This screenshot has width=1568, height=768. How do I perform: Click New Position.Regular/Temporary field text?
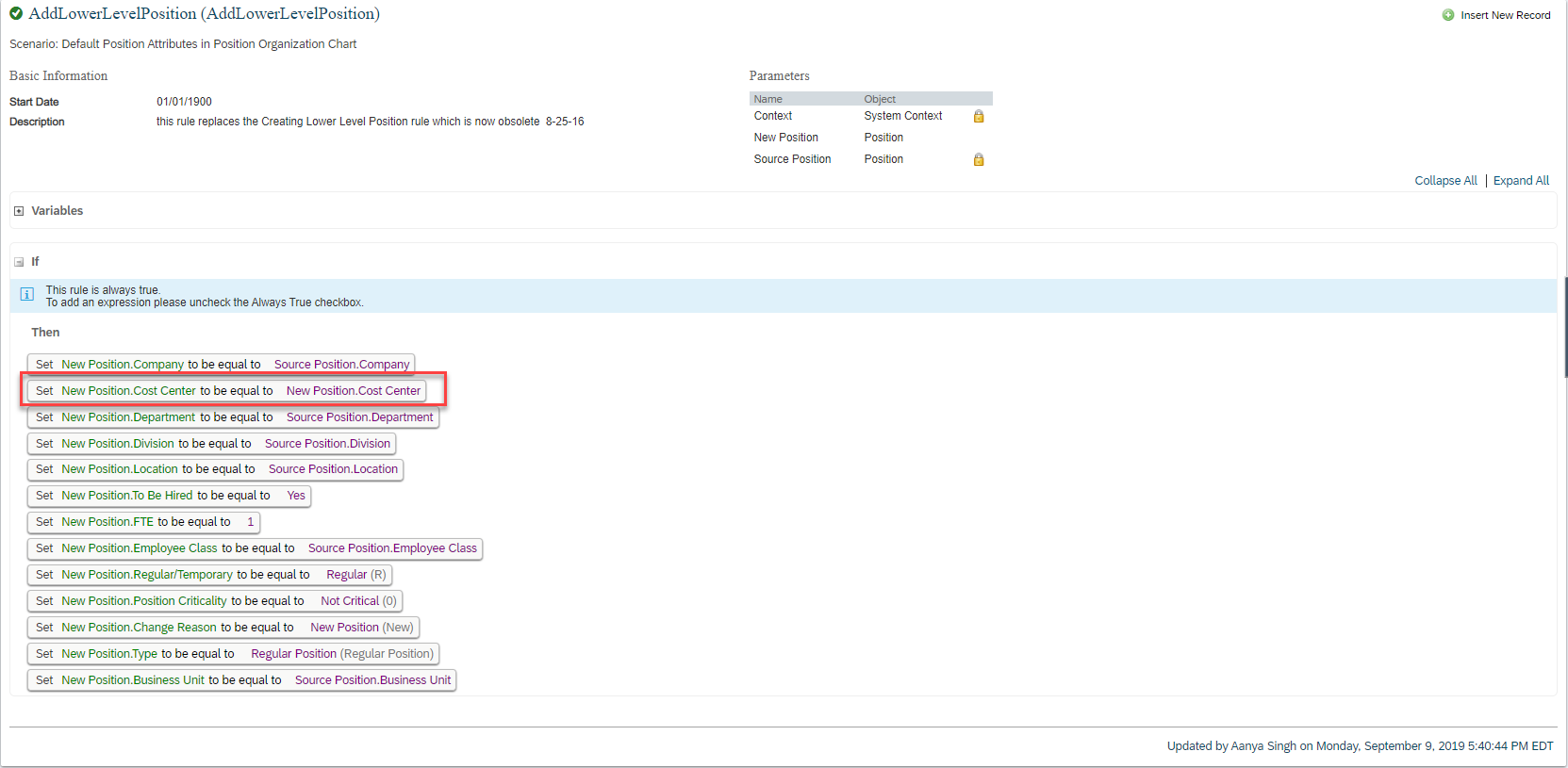147,575
